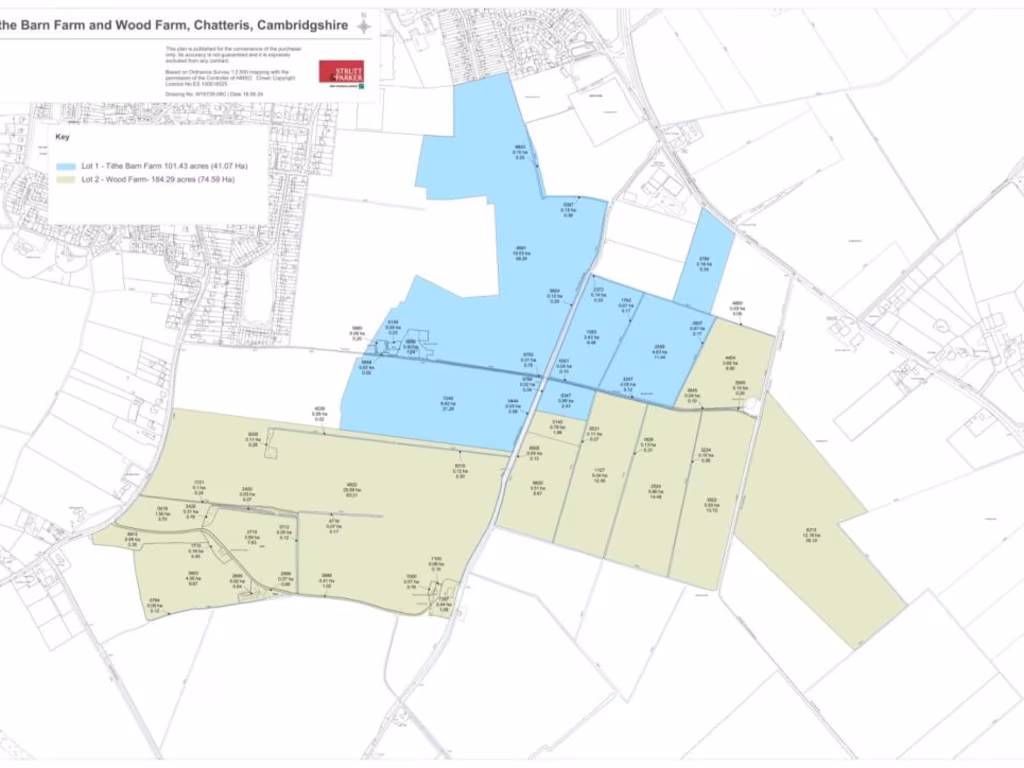The width and height of the screenshot is (1024, 768).
Task: Click the Strutt & Parker red logo
Action: click(x=341, y=72)
